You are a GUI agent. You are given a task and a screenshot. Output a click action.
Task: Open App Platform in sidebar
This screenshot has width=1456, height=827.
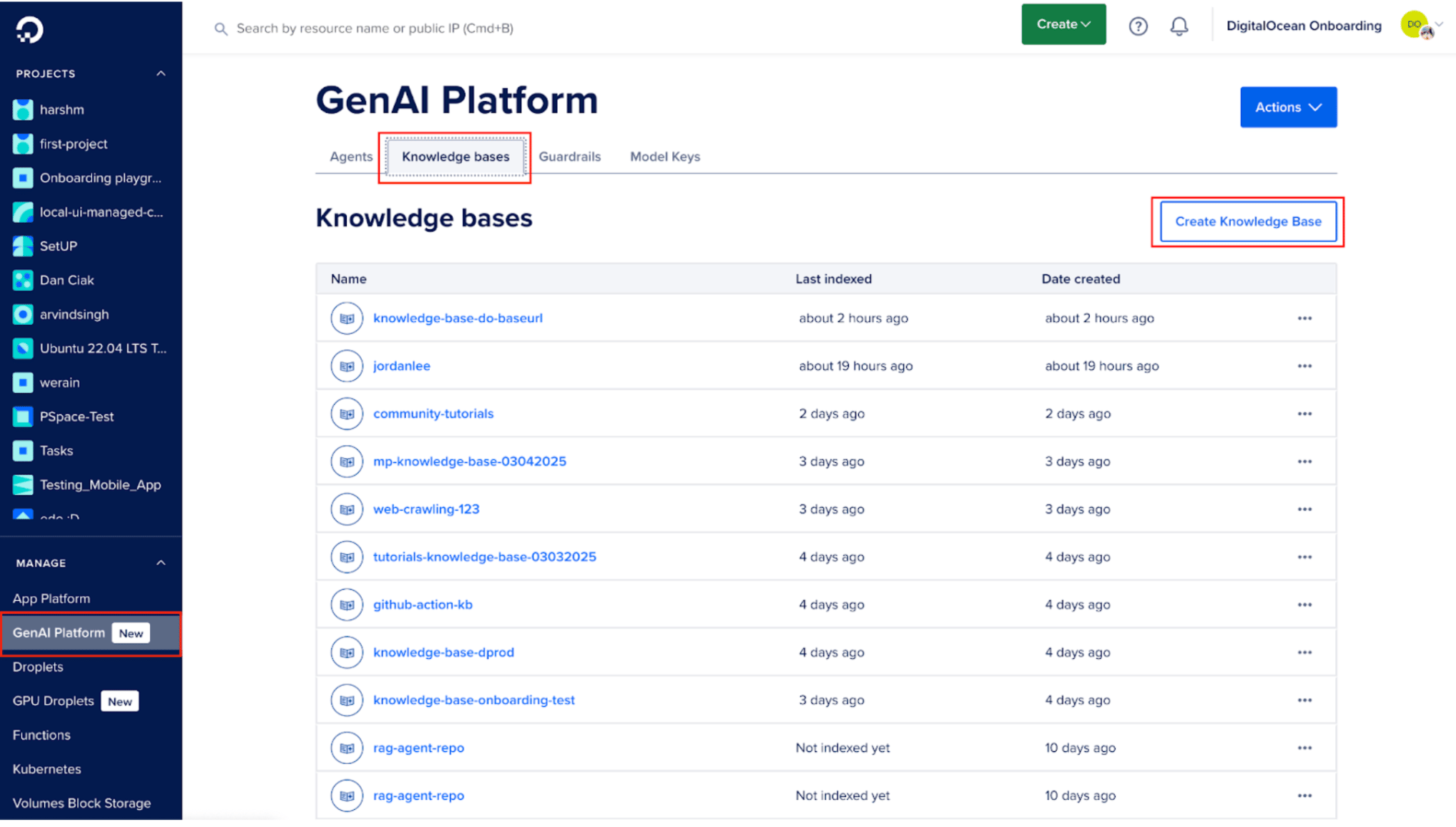(51, 598)
